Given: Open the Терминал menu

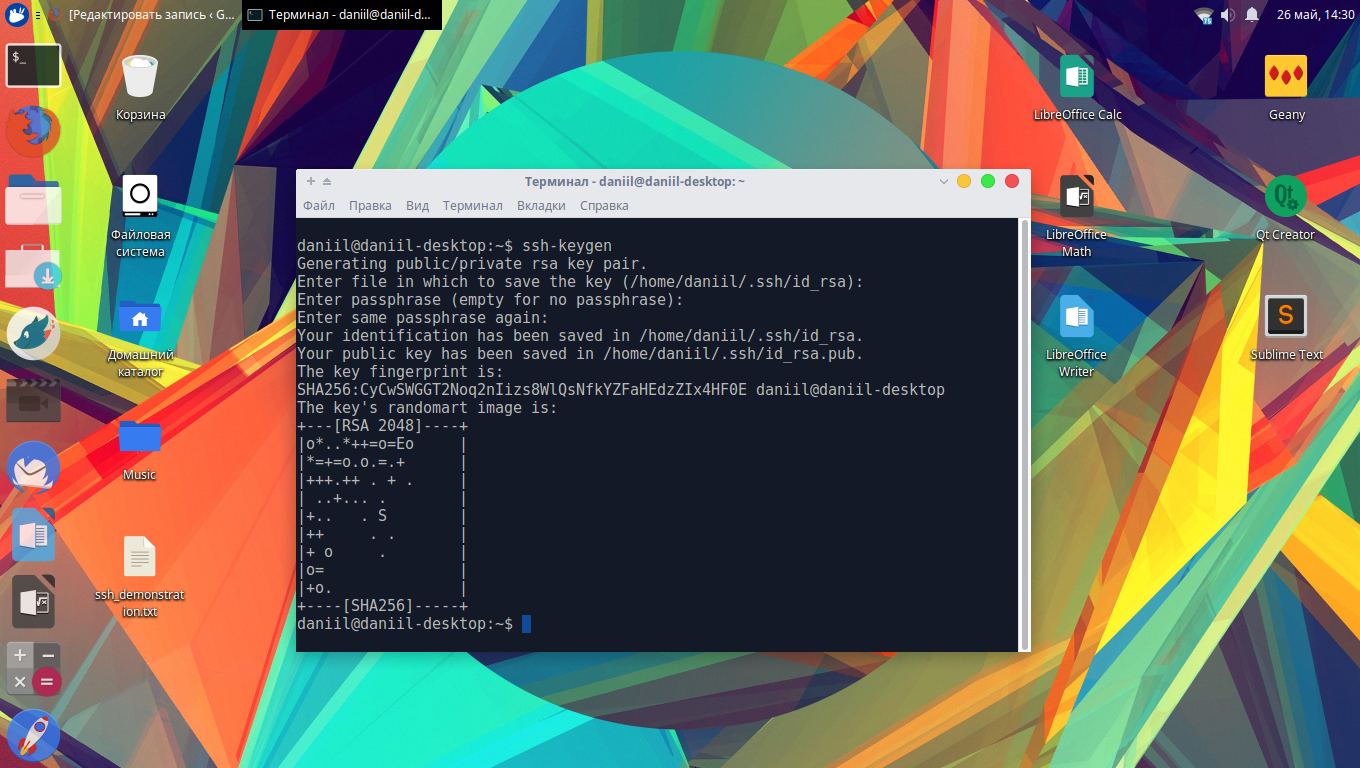Looking at the screenshot, I should tap(472, 205).
